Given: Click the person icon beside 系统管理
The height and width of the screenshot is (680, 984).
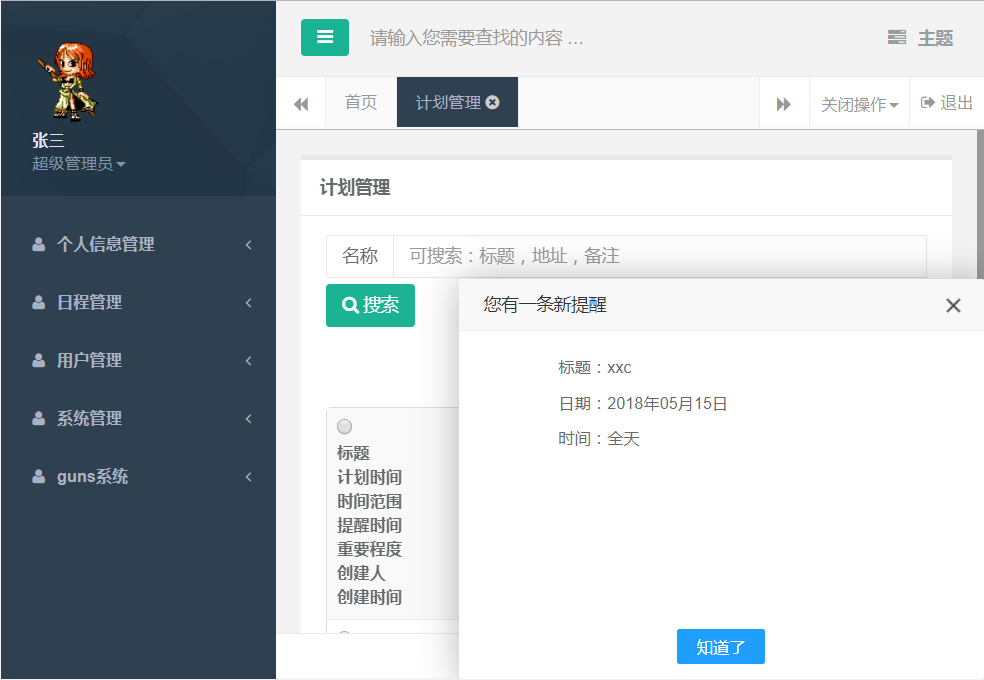Looking at the screenshot, I should tap(38, 418).
